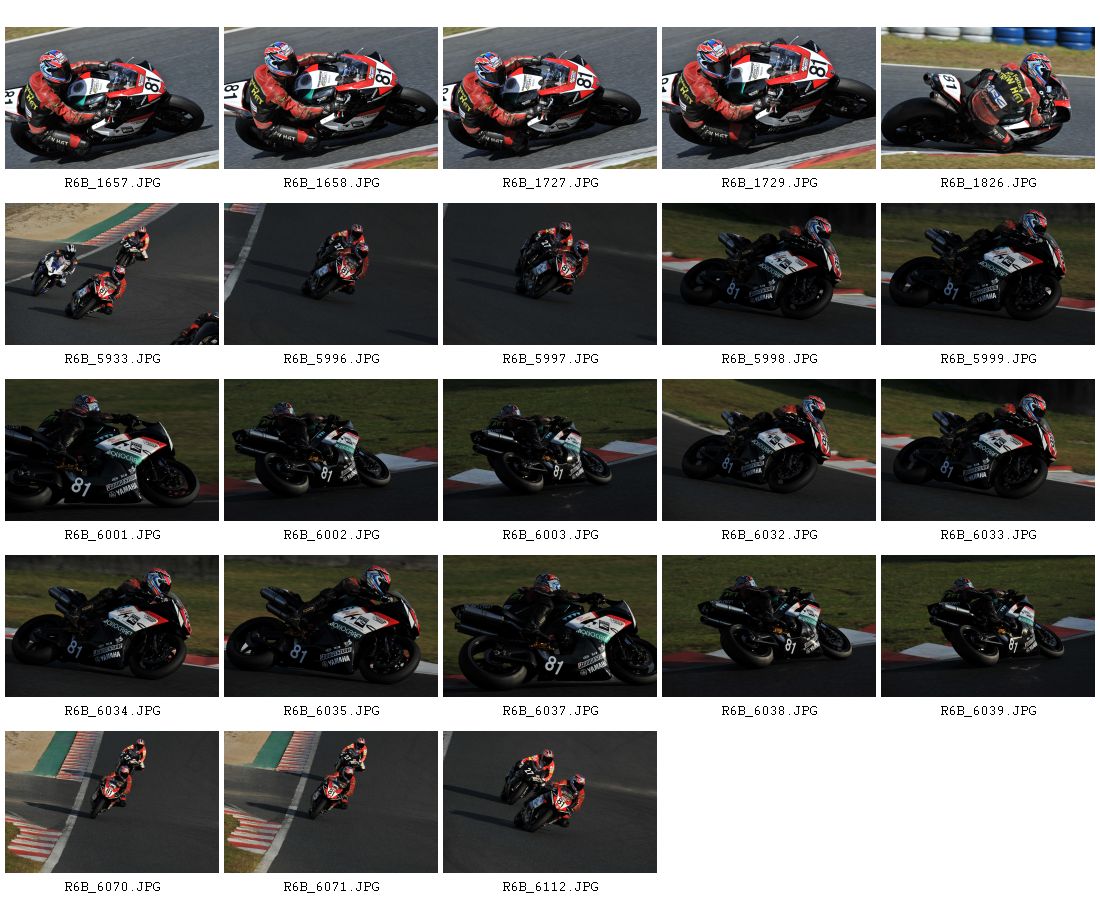
Task: Open R6B_5933.JPG showing three motorcycles
Action: 112,274
